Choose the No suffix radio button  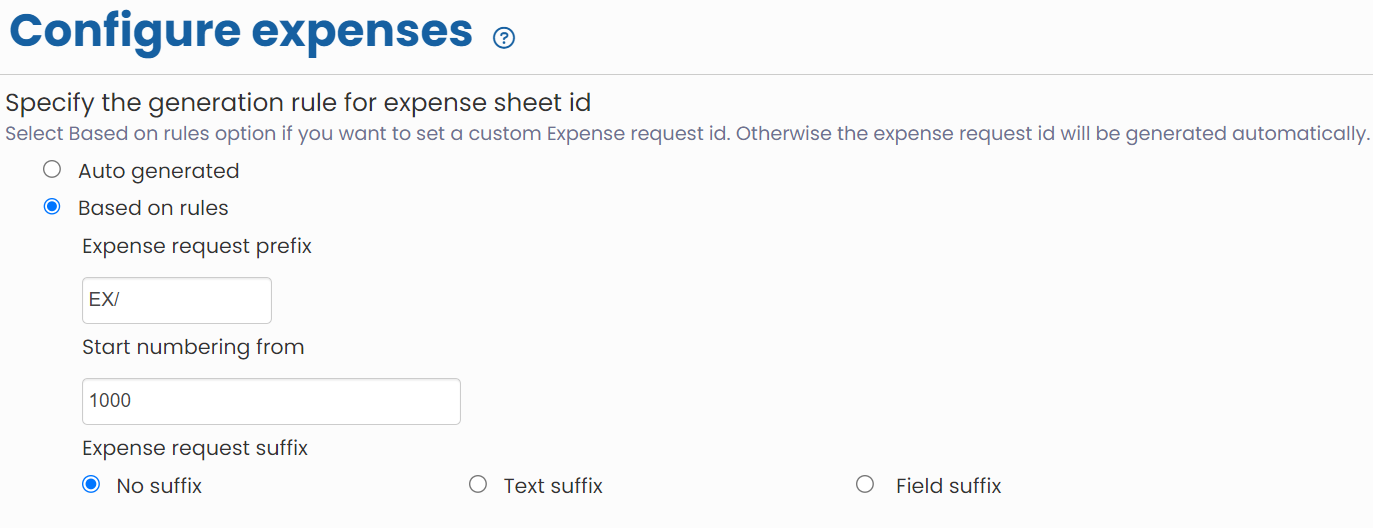(91, 484)
